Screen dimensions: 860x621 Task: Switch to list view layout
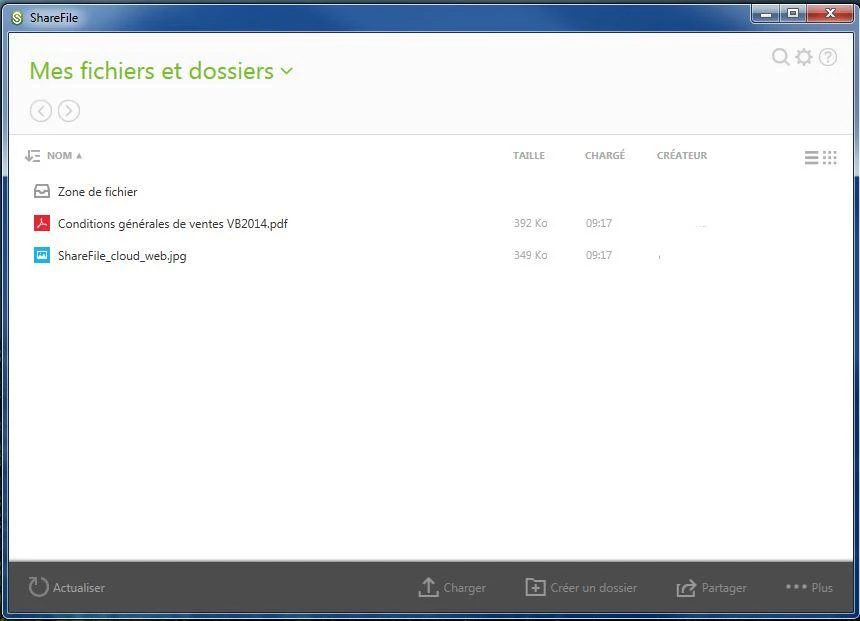pos(812,157)
